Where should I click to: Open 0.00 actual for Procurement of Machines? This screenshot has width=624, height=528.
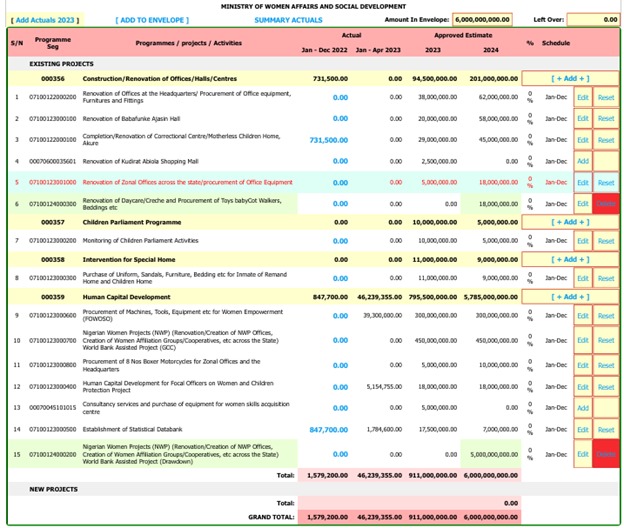click(x=340, y=316)
